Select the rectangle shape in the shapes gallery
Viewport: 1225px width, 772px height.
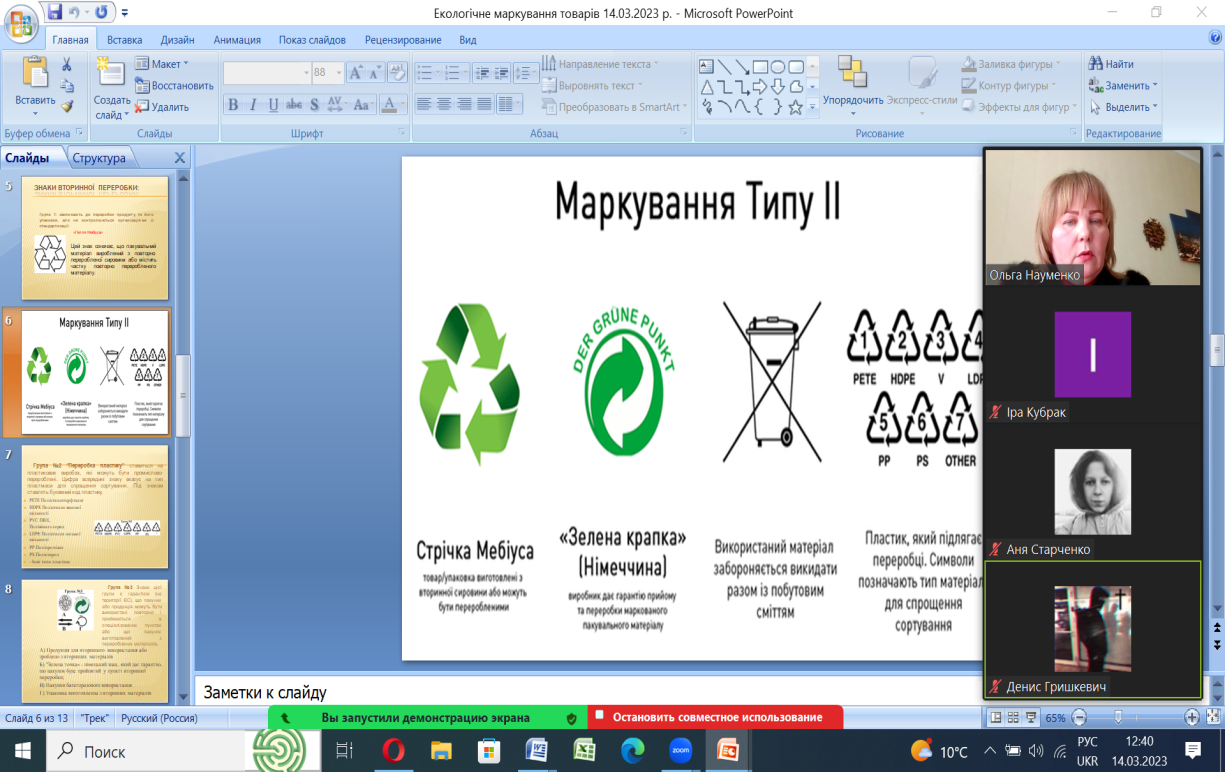[x=760, y=67]
